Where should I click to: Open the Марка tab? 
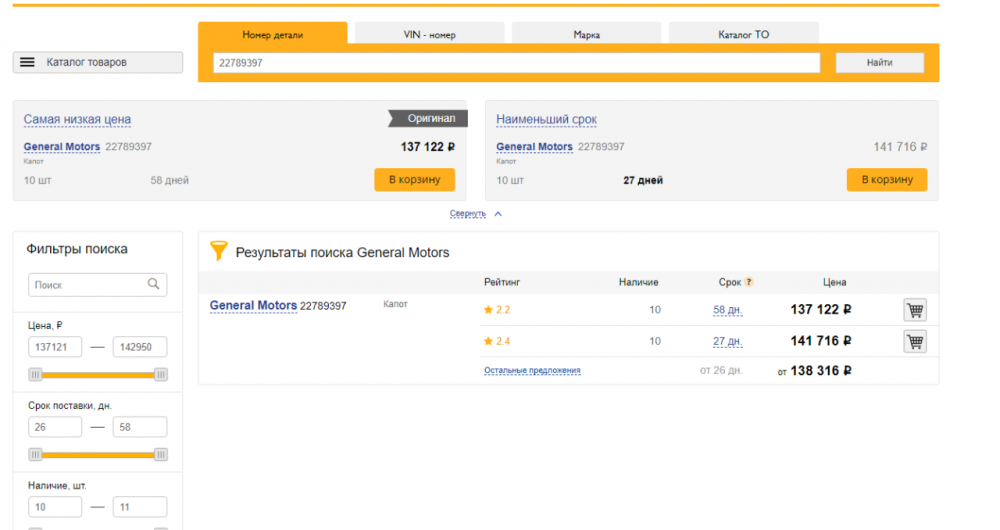point(586,34)
